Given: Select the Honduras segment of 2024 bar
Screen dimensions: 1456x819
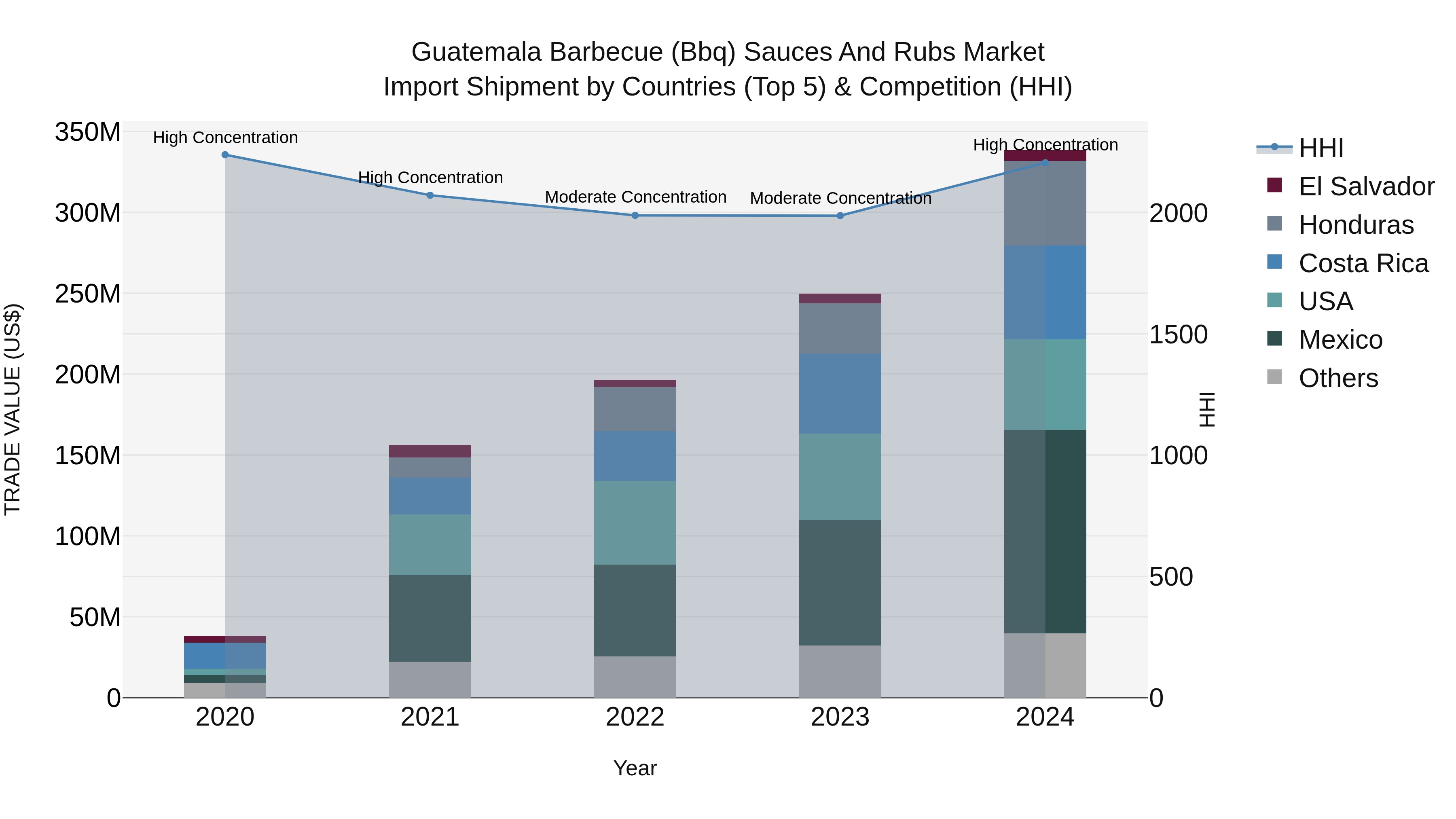Looking at the screenshot, I should (1045, 203).
